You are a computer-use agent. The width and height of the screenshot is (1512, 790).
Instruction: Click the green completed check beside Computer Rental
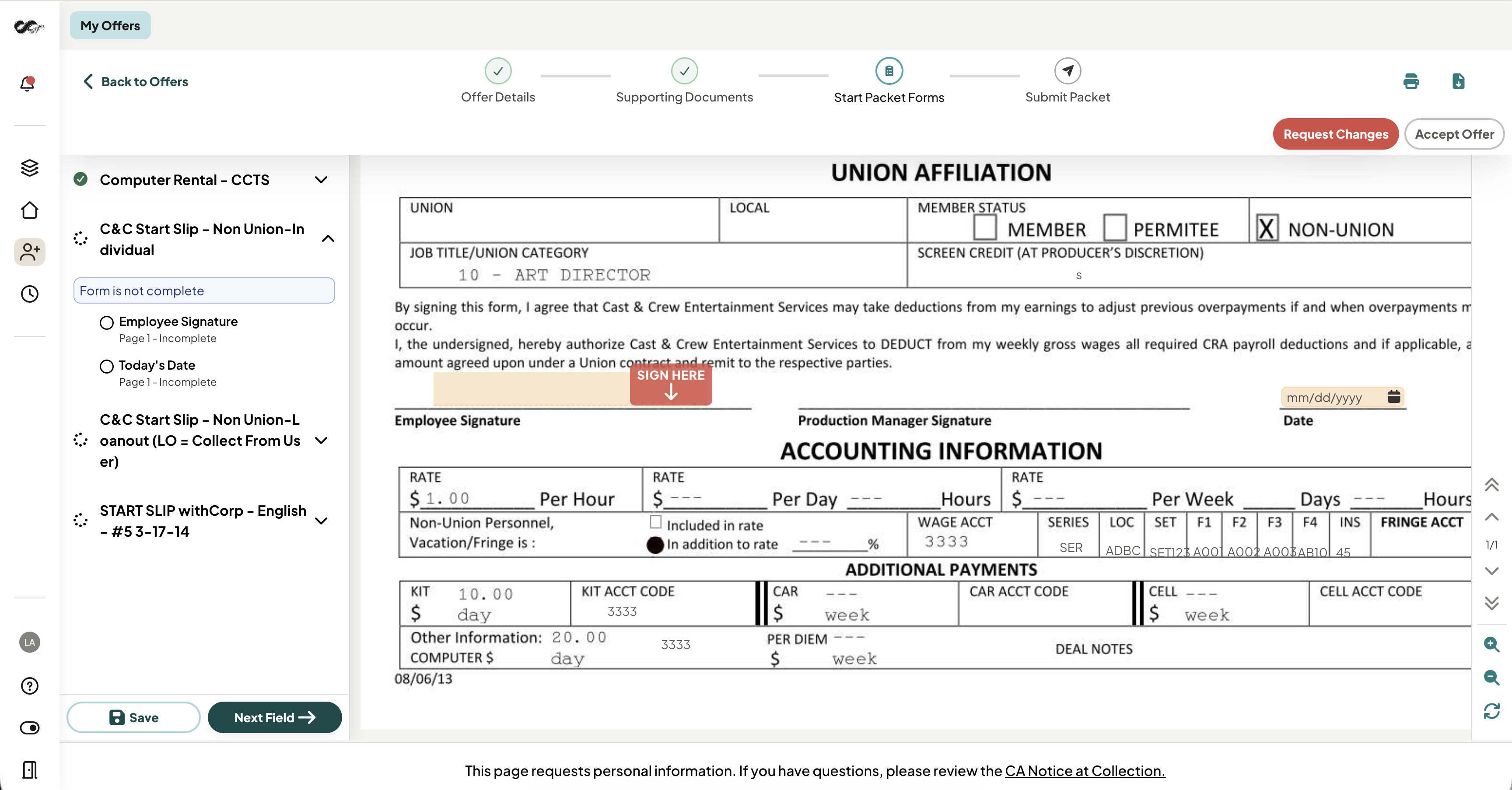point(80,179)
